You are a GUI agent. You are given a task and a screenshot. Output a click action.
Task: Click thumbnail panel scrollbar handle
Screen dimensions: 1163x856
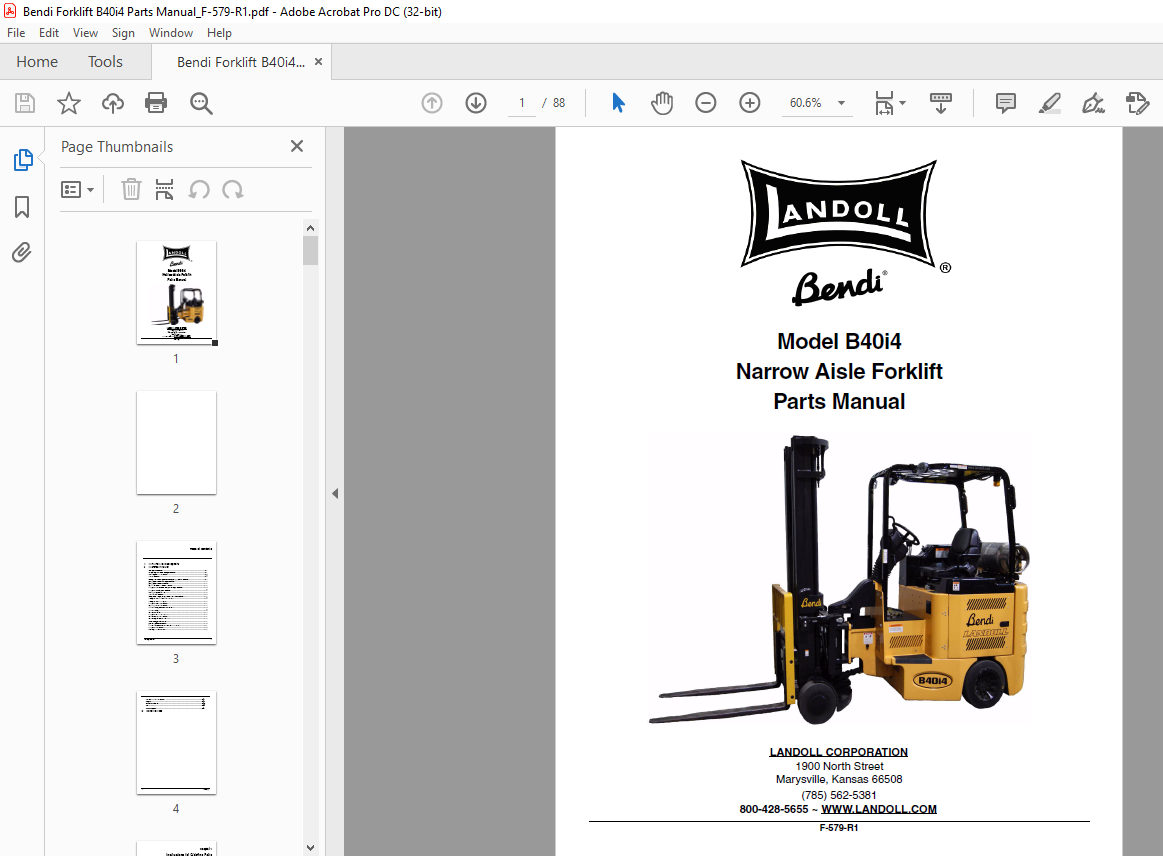[x=310, y=250]
